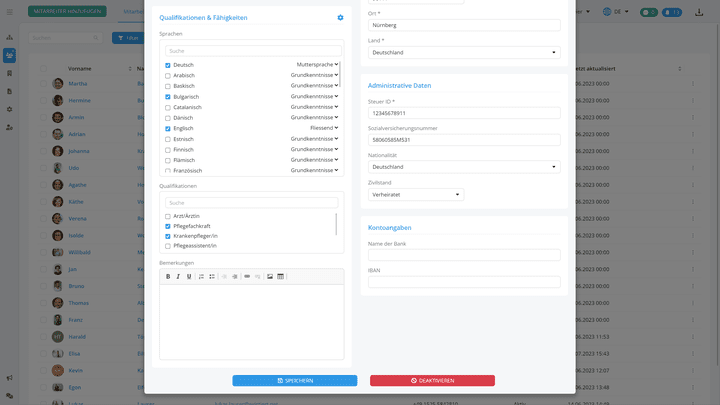Image resolution: width=720 pixels, height=405 pixels.
Task: Click the Speichern button
Action: [x=294, y=381]
